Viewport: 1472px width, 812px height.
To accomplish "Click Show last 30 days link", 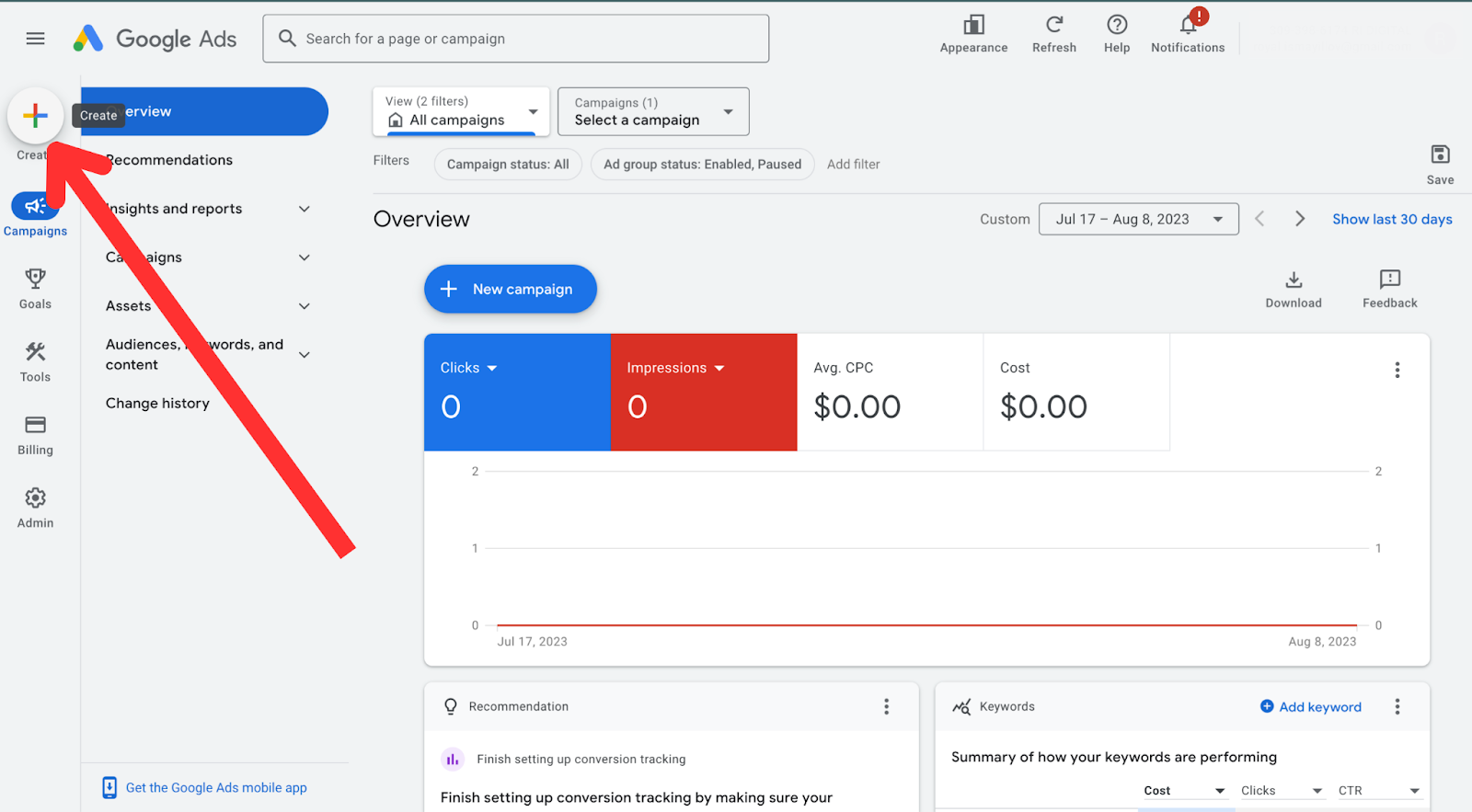I will (x=1392, y=219).
